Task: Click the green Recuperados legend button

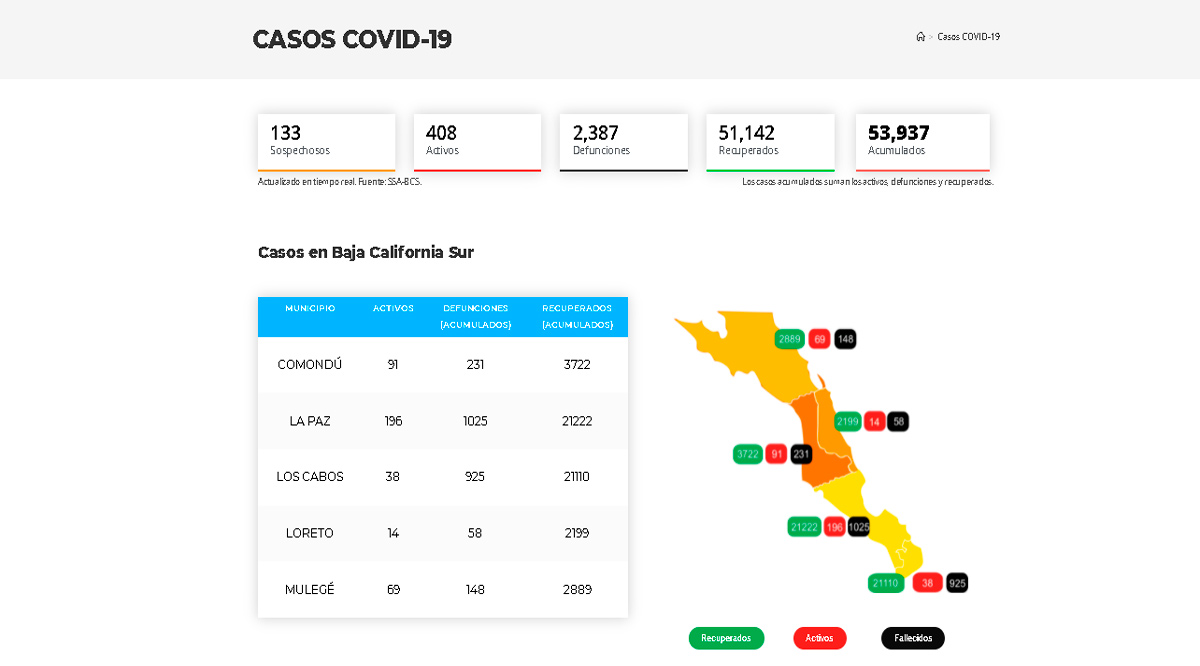Action: (726, 638)
